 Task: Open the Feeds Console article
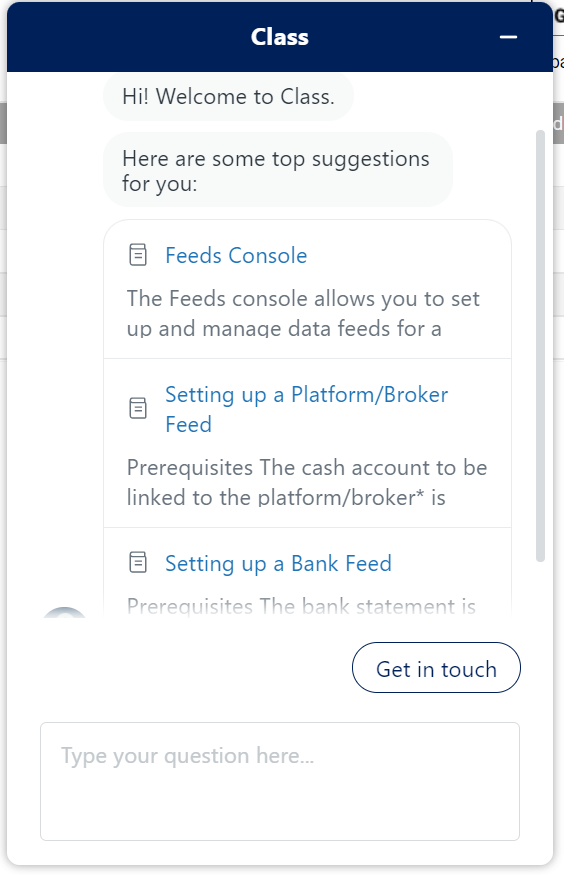click(236, 256)
